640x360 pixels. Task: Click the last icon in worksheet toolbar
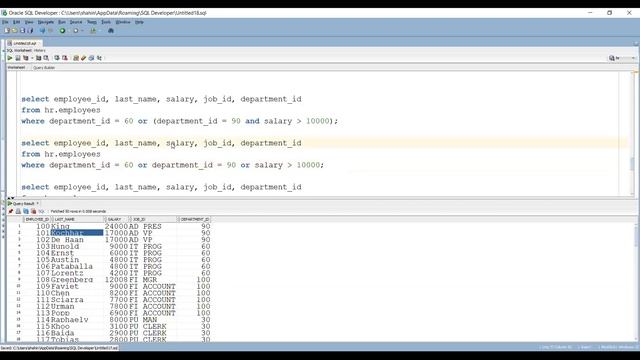click(x=99, y=58)
